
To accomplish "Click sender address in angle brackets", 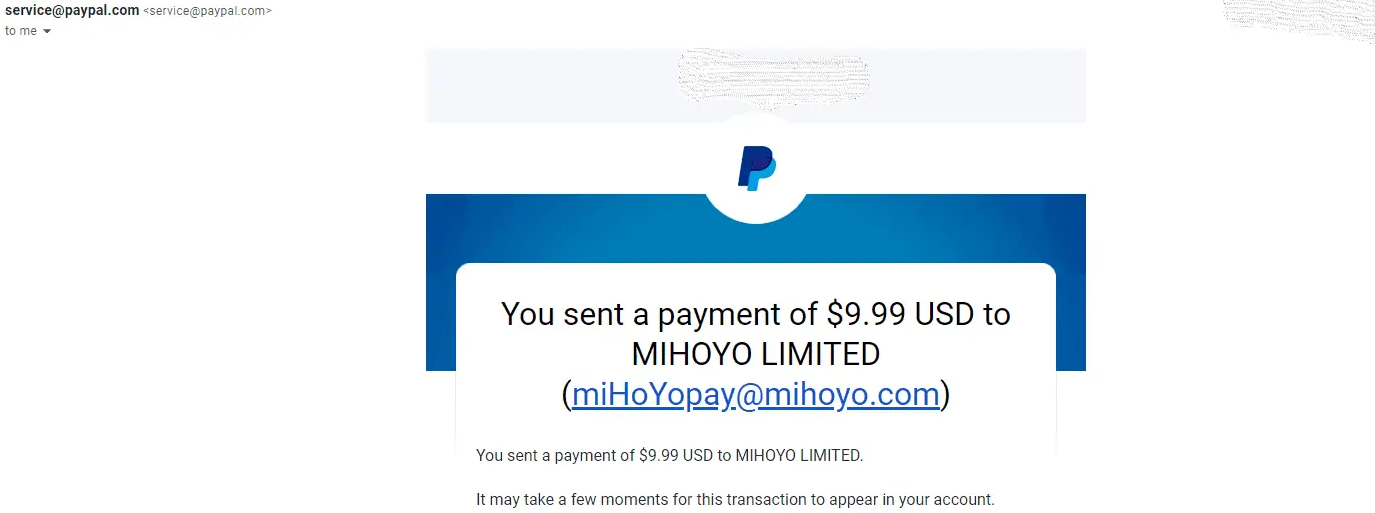I will pos(208,11).
